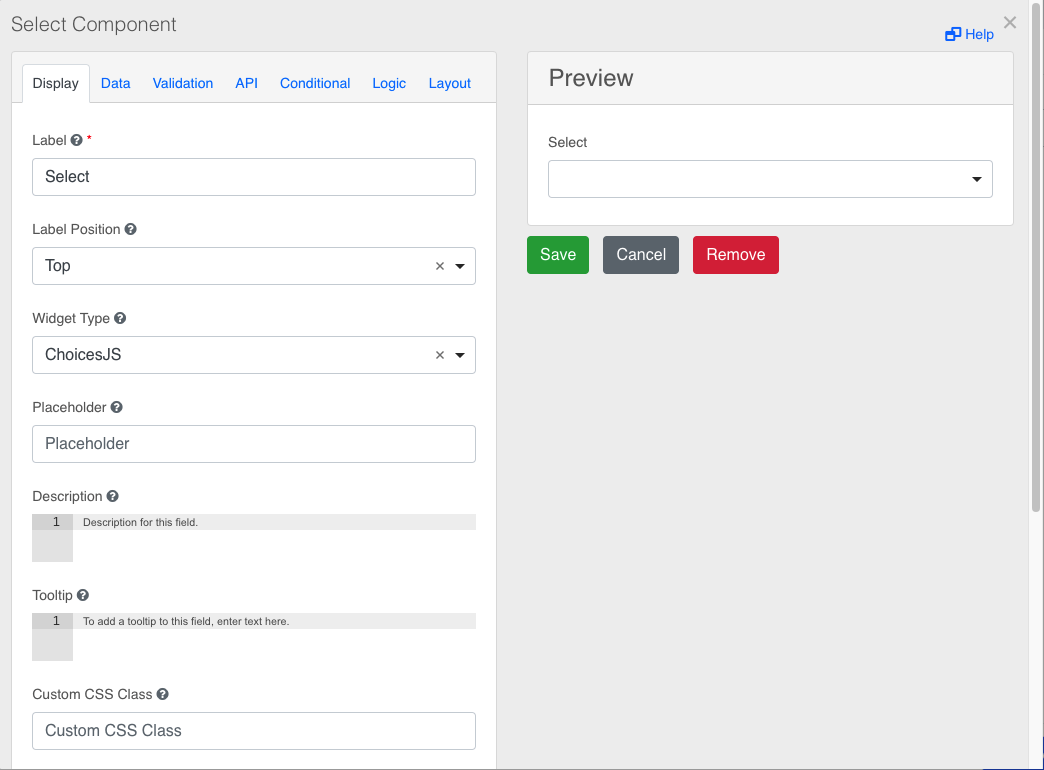Screen dimensions: 1044x770
Task: Open help tooltip for Label field
Action: click(x=77, y=140)
